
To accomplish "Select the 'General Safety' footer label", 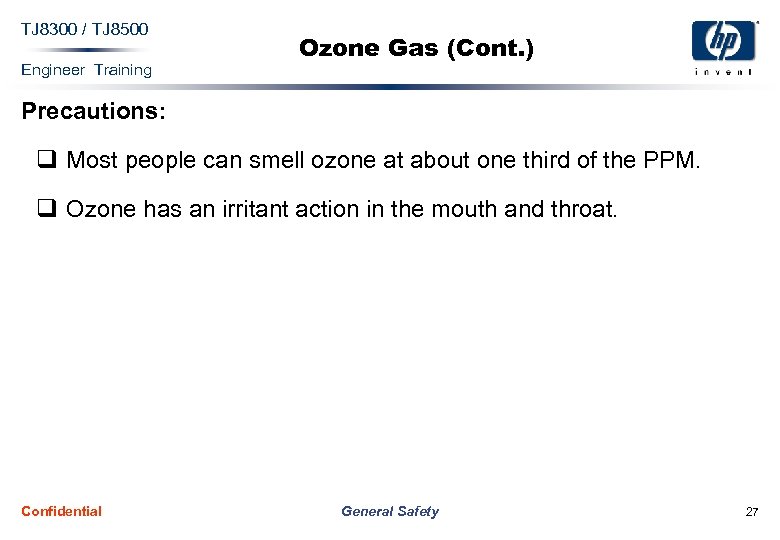I will (389, 511).
